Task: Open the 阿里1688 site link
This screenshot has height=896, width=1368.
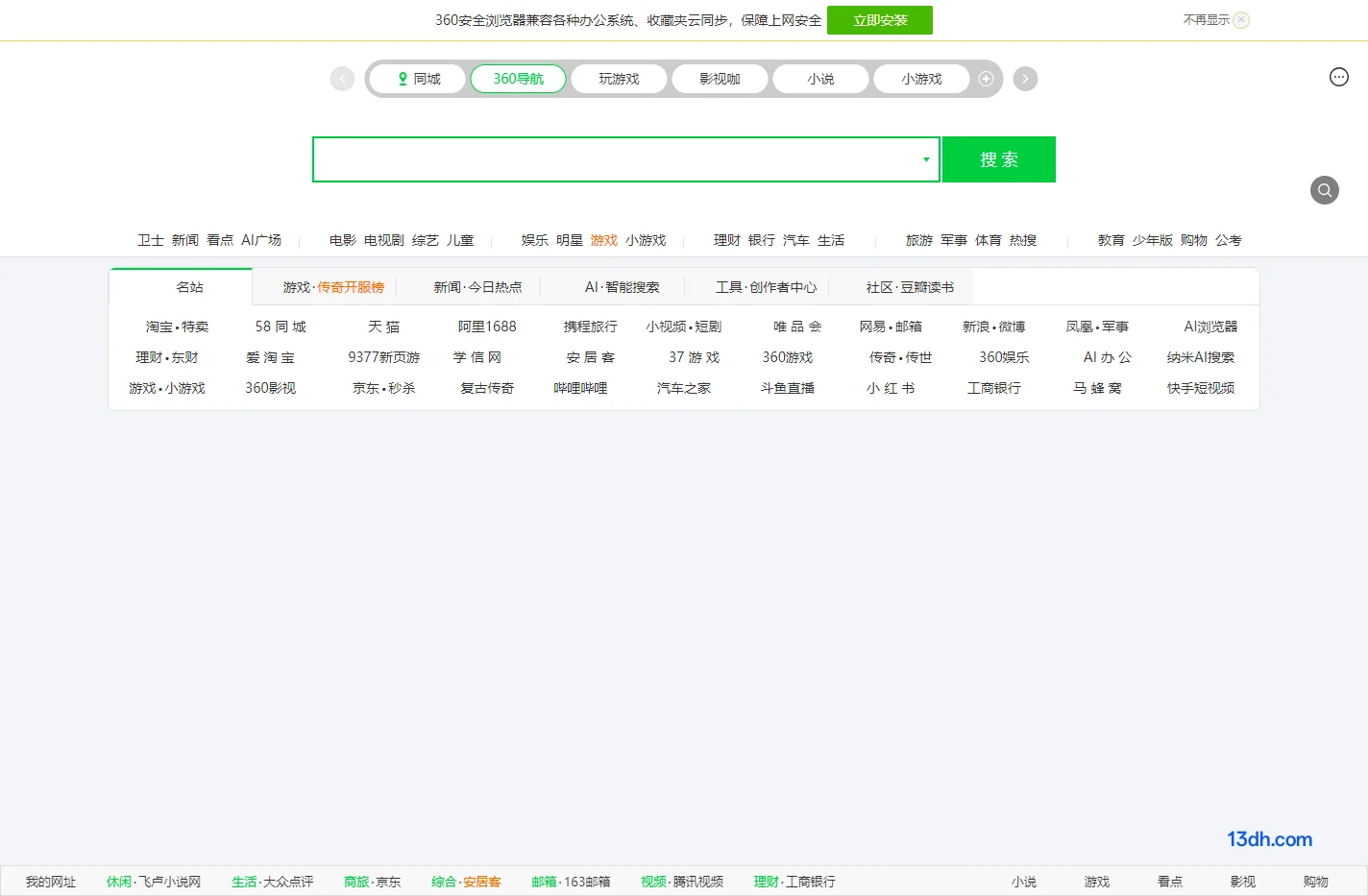Action: (x=487, y=327)
